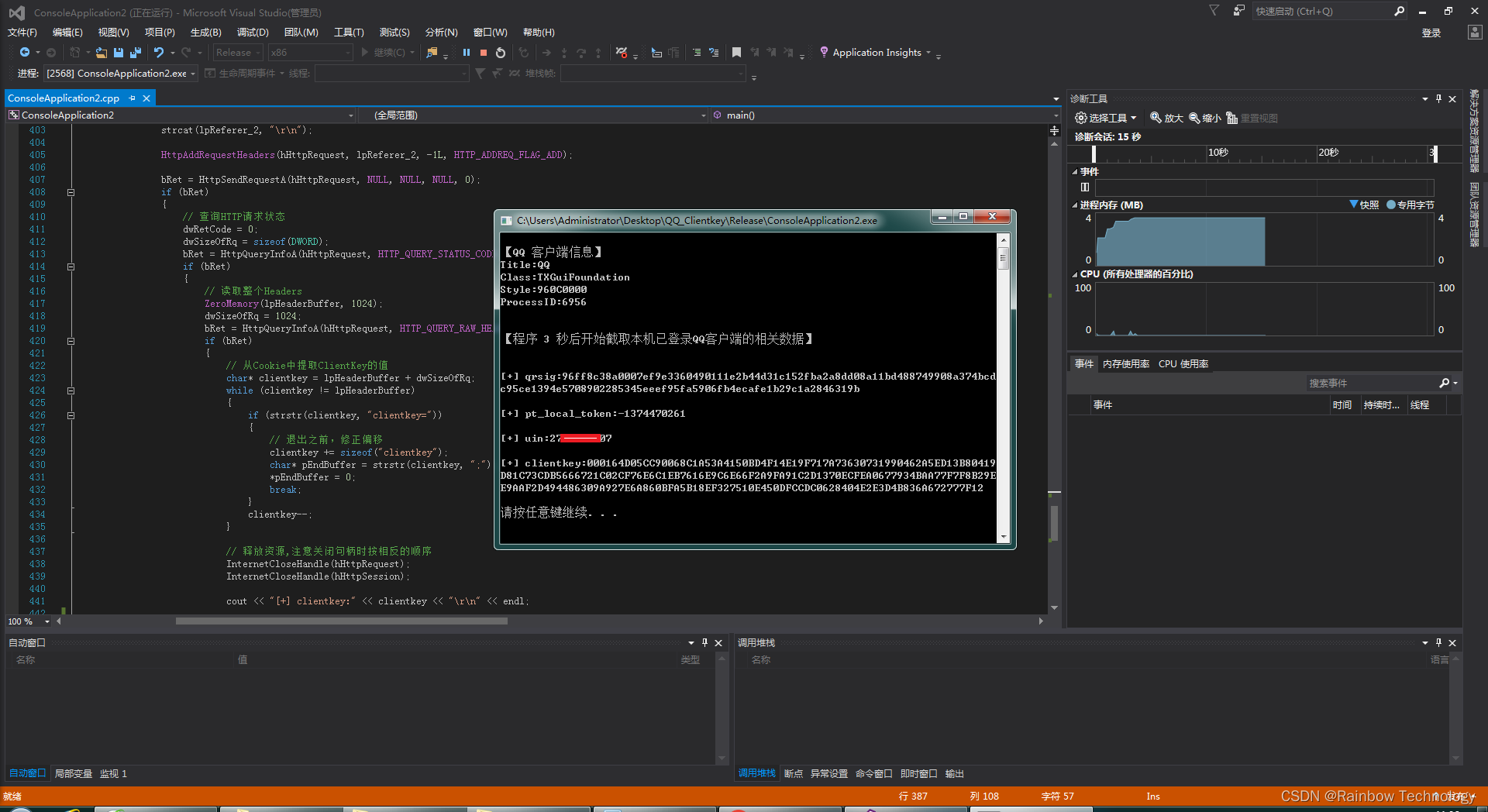
Task: Click the Undo arrow icon
Action: [159, 53]
